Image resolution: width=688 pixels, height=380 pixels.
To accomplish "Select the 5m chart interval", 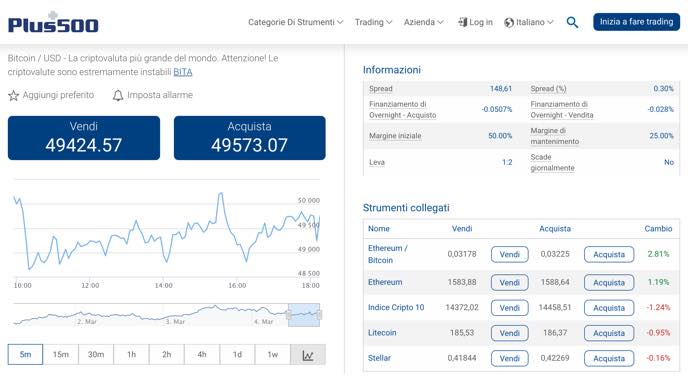I will point(25,355).
